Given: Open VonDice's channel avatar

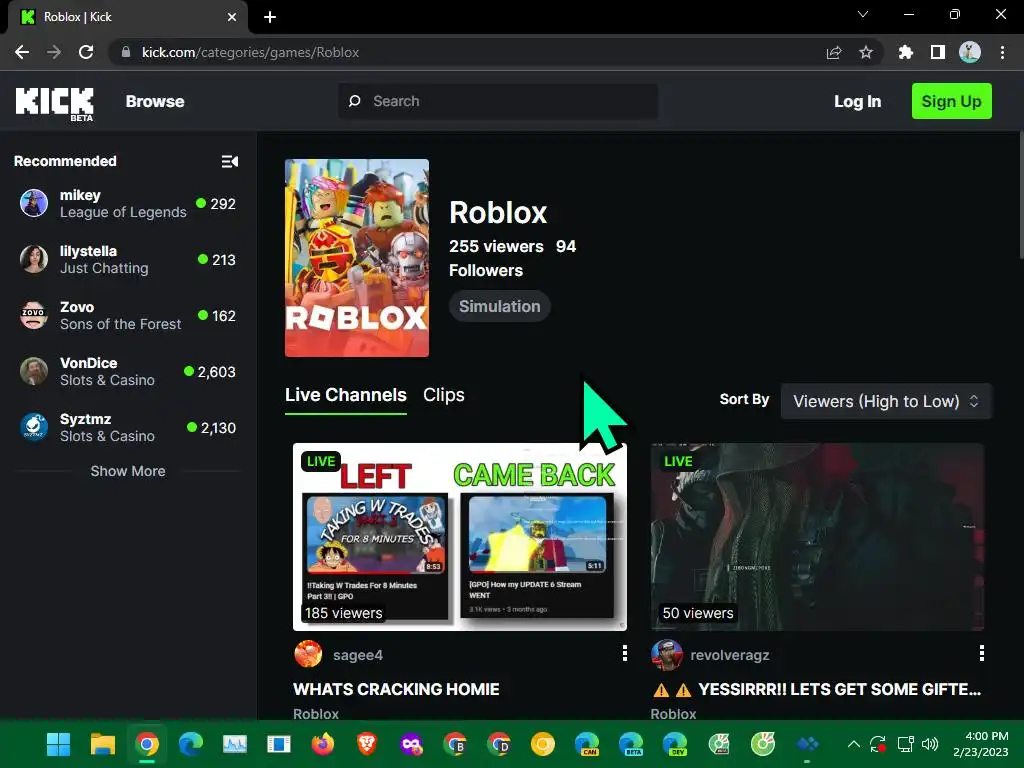Looking at the screenshot, I should tap(34, 372).
